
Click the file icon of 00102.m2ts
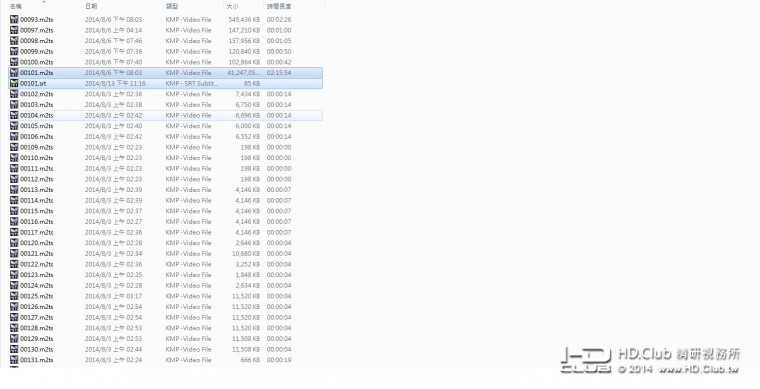pyautogui.click(x=14, y=94)
